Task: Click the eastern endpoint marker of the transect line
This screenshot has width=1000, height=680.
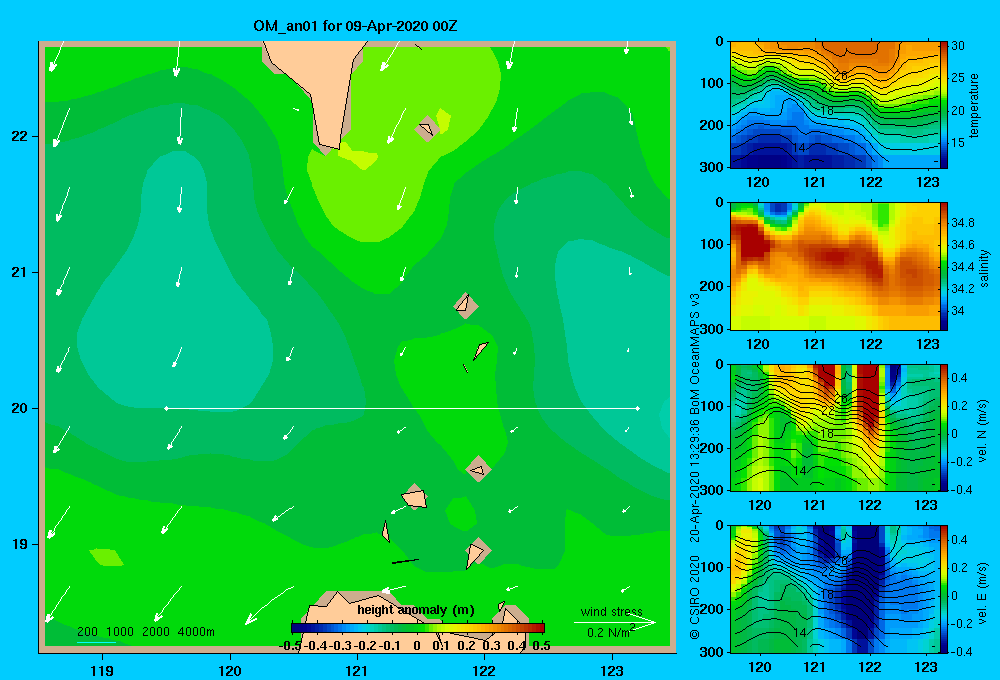Action: tap(638, 408)
